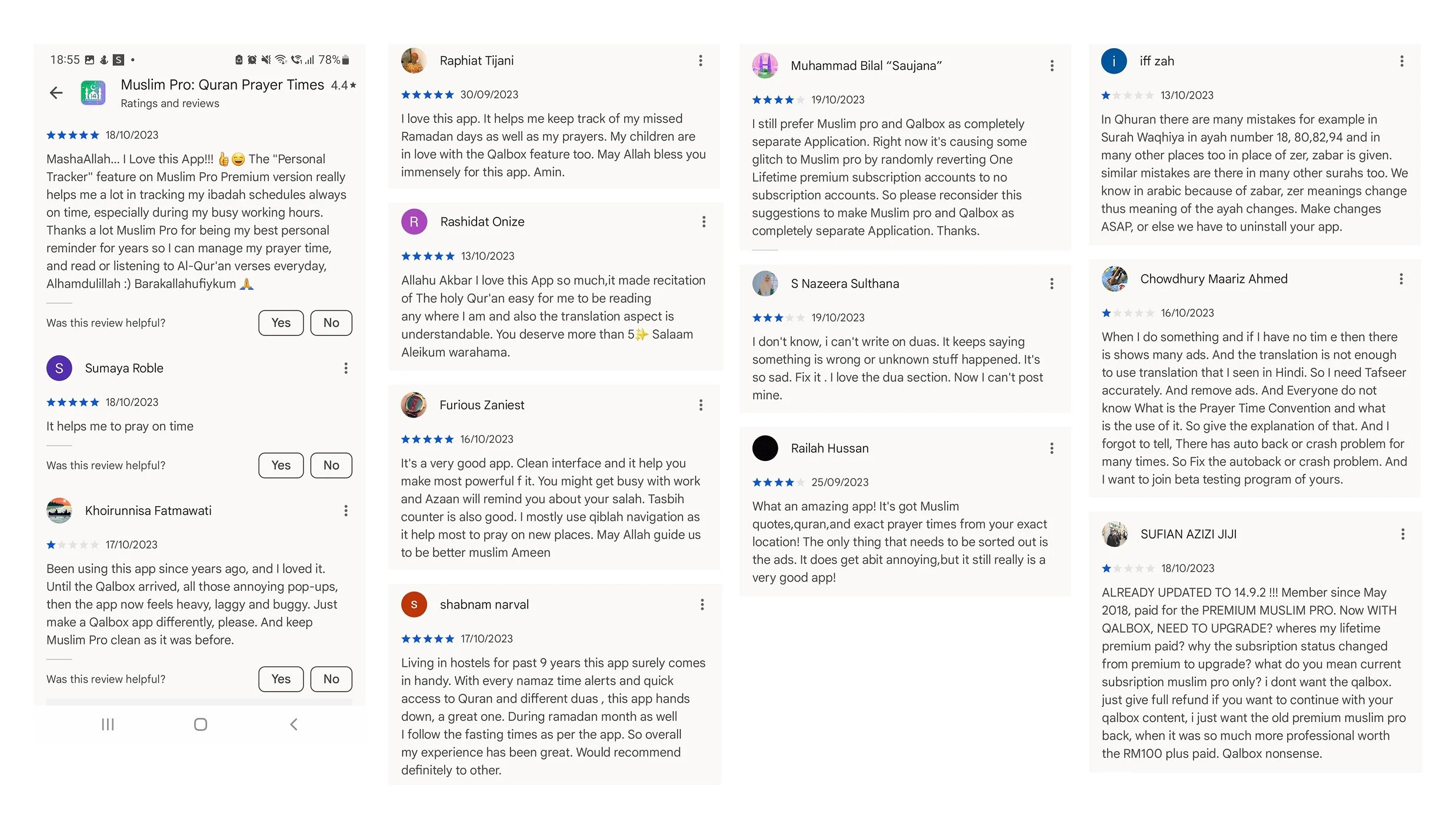Open options menu for Khoirunnisa Fatmawati's review
Image resolution: width=1456 pixels, height=829 pixels.
point(346,510)
